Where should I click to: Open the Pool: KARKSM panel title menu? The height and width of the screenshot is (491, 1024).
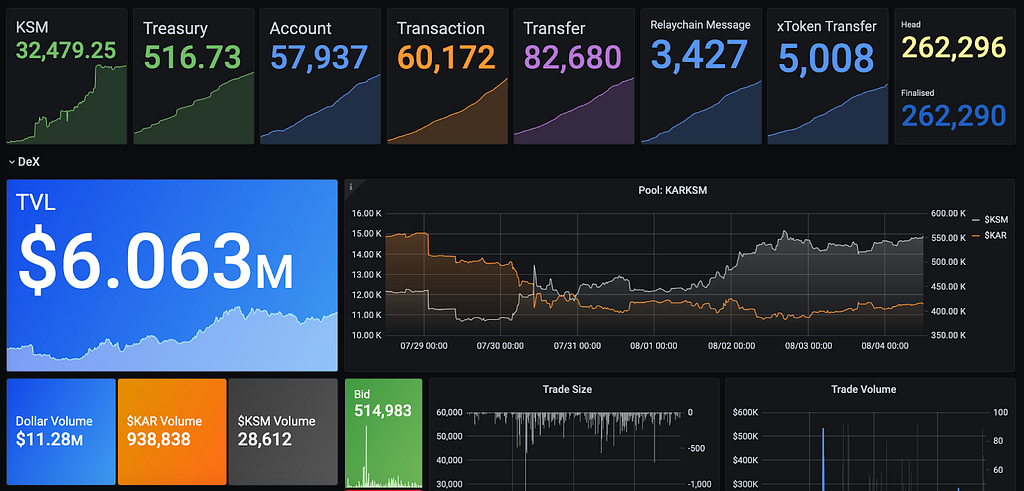tap(673, 191)
